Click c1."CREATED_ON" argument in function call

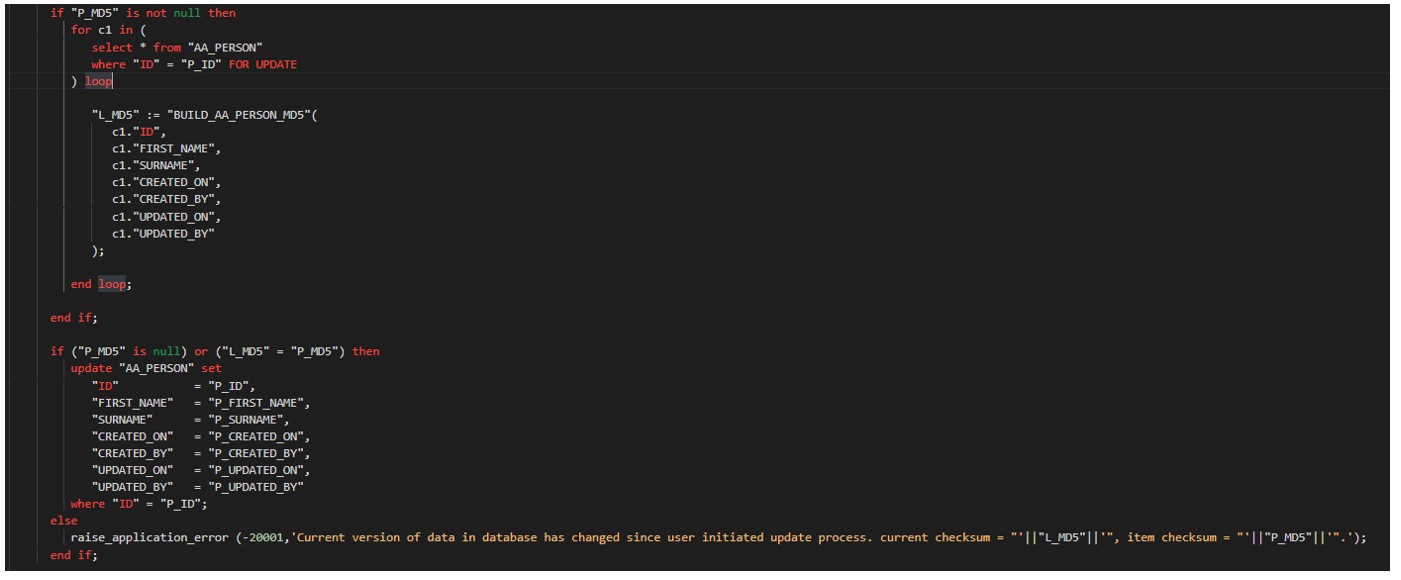click(x=166, y=183)
